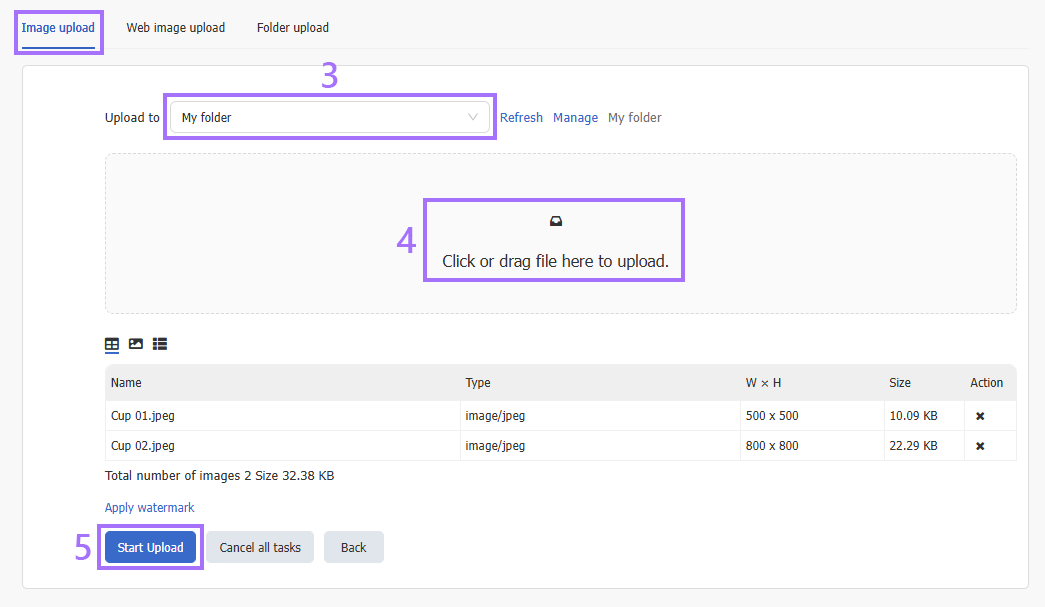The width and height of the screenshot is (1045, 607).
Task: Click the Refresh link
Action: pyautogui.click(x=521, y=118)
